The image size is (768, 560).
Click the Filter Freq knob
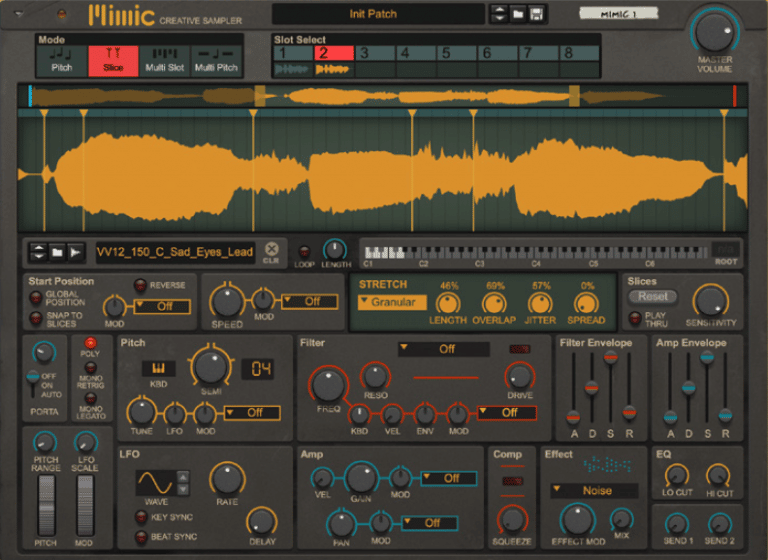point(328,385)
